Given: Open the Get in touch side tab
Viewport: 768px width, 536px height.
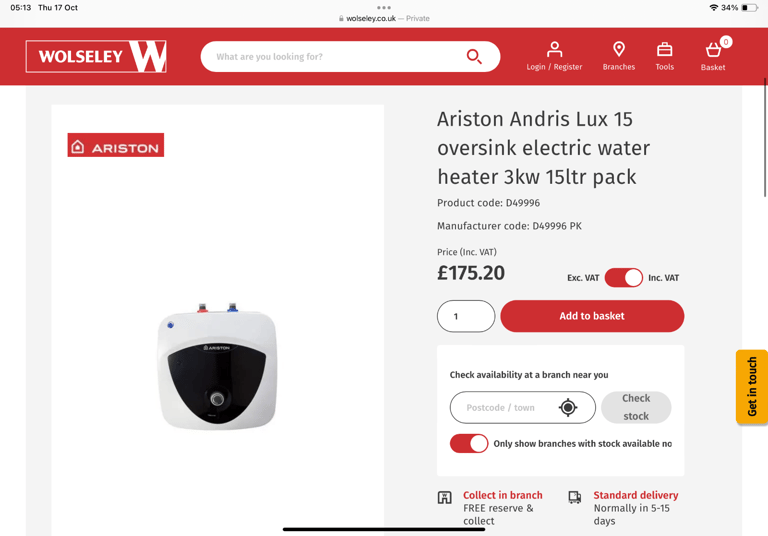Looking at the screenshot, I should [751, 387].
